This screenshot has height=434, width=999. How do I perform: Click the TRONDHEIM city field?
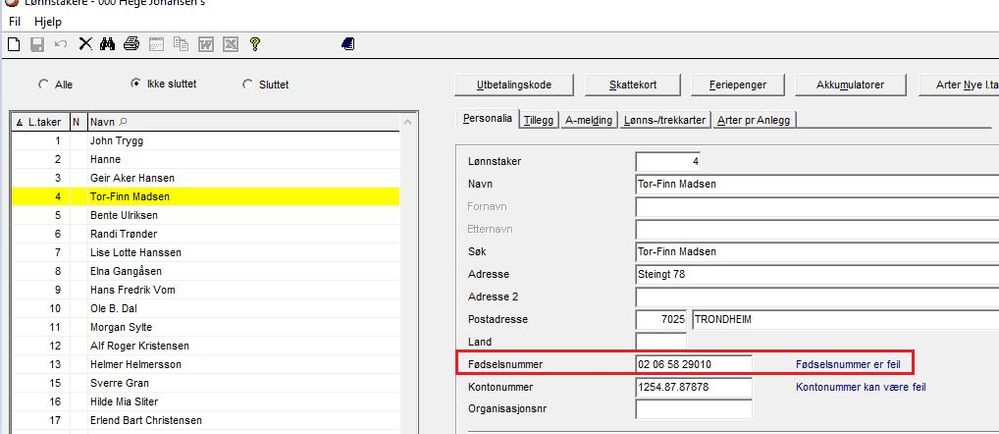tap(845, 319)
